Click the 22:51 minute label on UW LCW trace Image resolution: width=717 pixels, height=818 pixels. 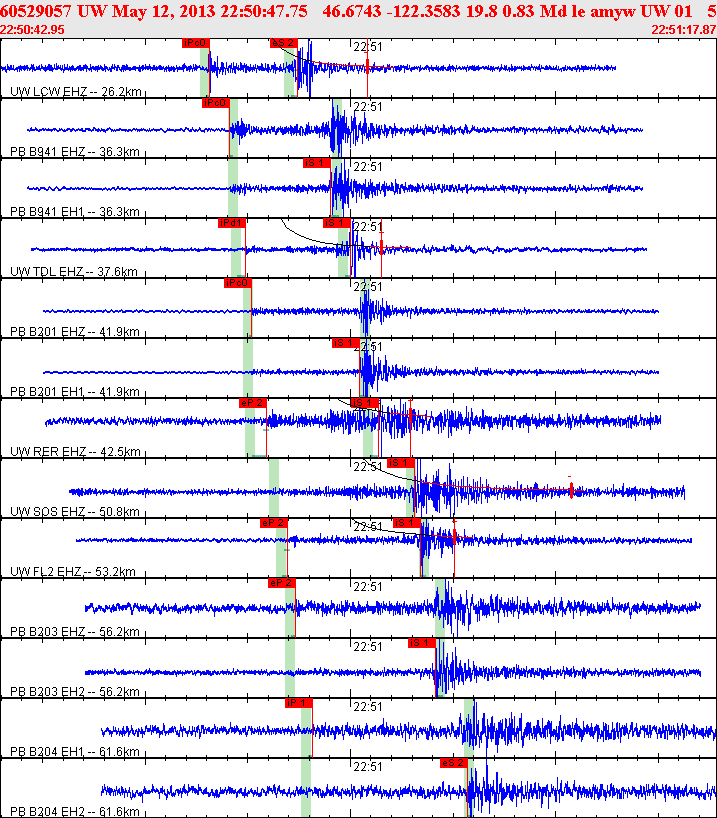point(368,47)
